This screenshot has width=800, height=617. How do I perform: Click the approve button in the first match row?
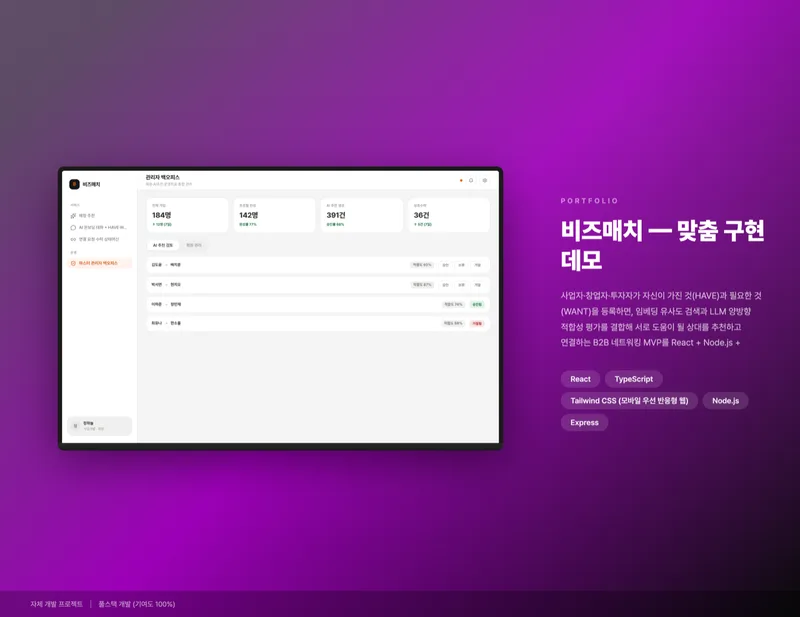[445, 265]
